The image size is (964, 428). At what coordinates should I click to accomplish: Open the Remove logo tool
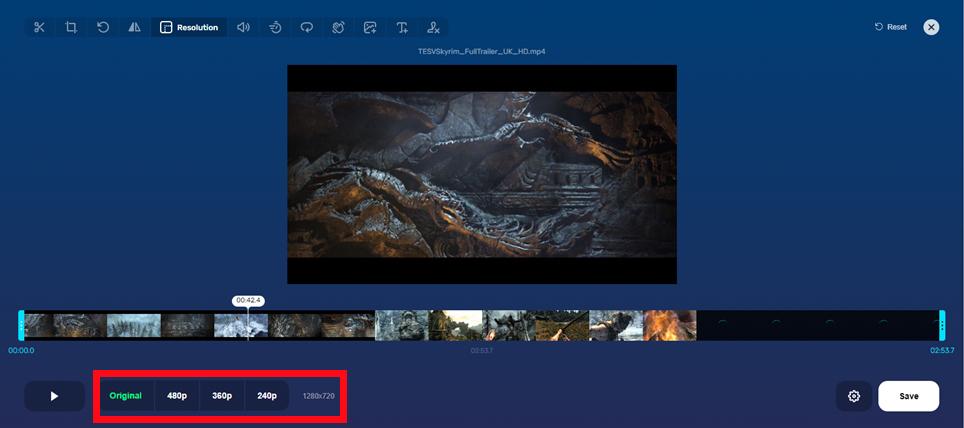coord(433,27)
